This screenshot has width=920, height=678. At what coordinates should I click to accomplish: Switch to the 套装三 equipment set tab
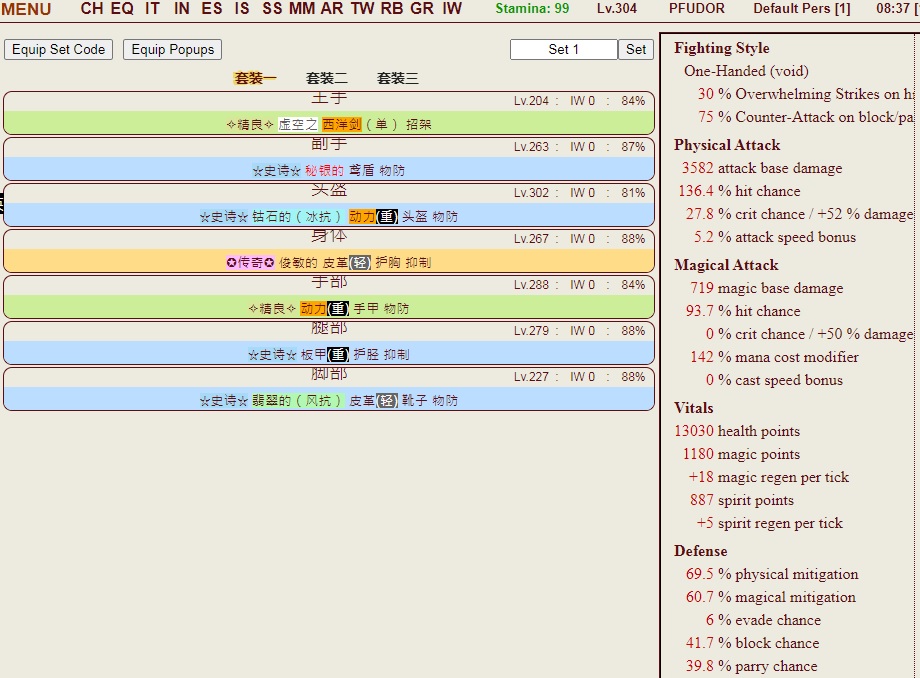398,78
